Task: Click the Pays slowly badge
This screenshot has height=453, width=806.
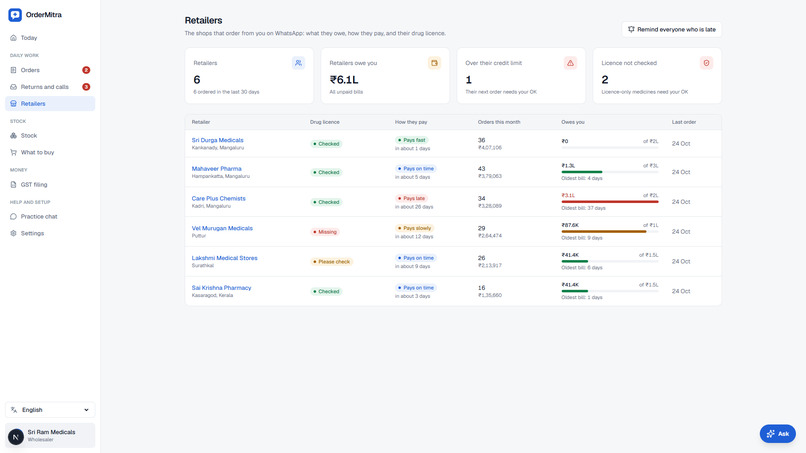Action: [415, 228]
